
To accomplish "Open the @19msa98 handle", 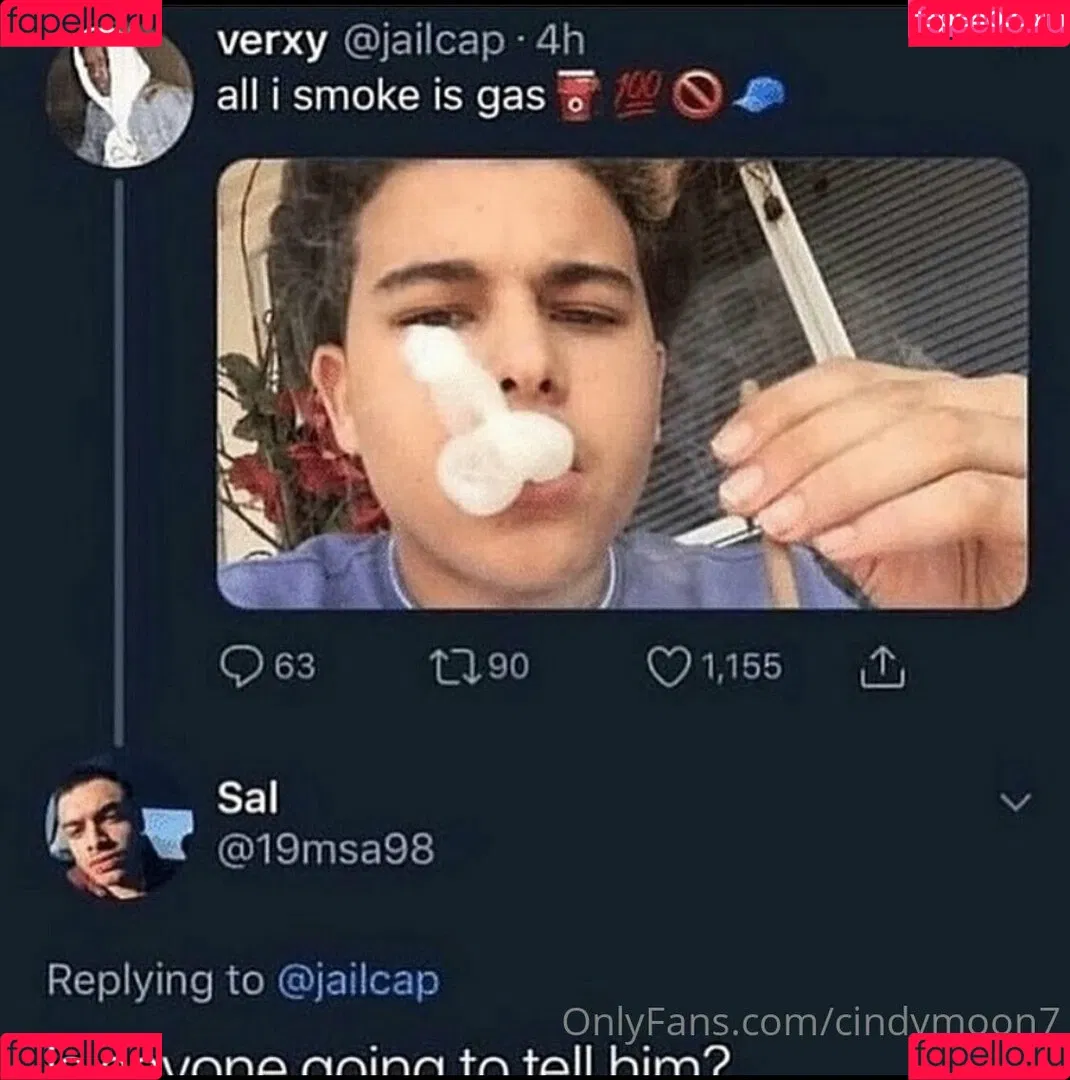I will (x=326, y=849).
